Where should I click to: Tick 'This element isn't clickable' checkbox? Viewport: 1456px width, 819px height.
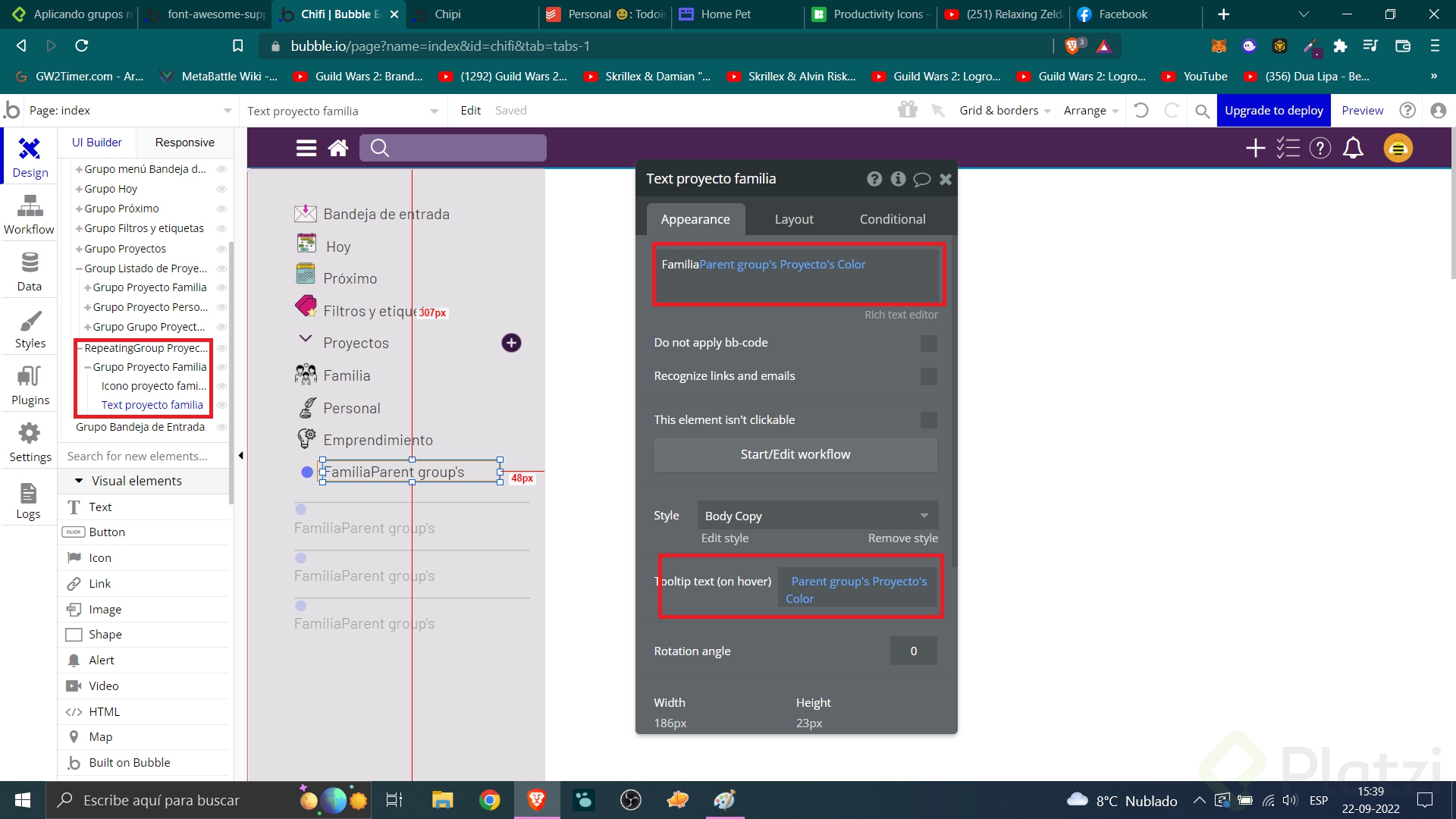point(928,420)
